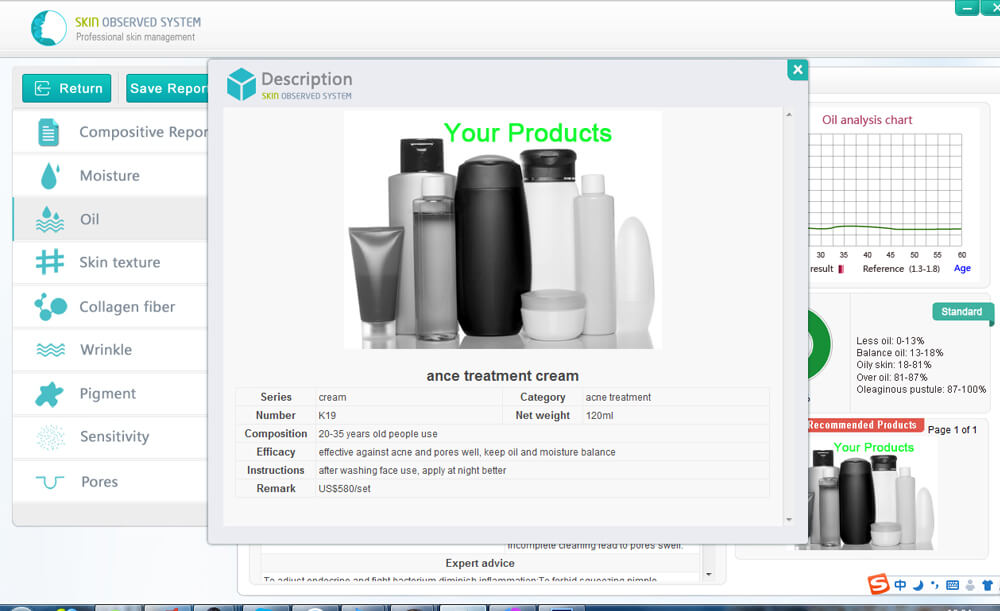Open the Sensitivity dotted circle icon
This screenshot has height=611, width=1000.
pos(50,437)
